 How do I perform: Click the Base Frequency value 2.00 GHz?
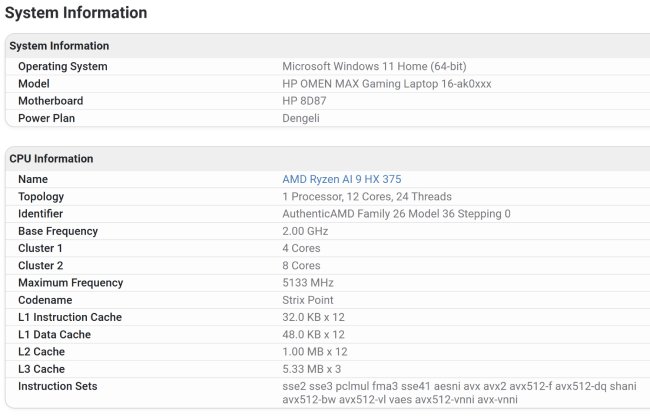[306, 231]
